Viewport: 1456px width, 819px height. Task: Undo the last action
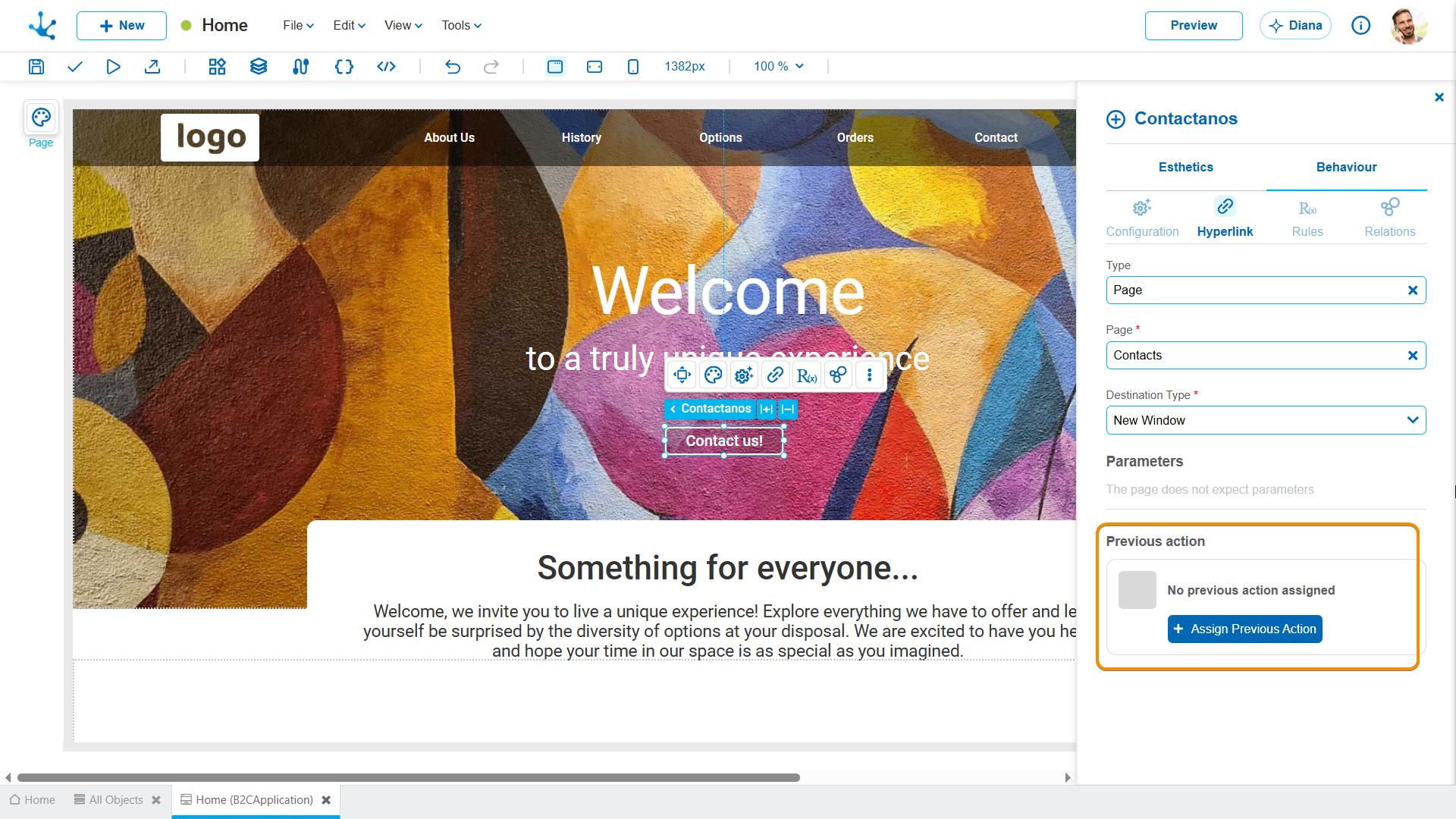pyautogui.click(x=453, y=67)
